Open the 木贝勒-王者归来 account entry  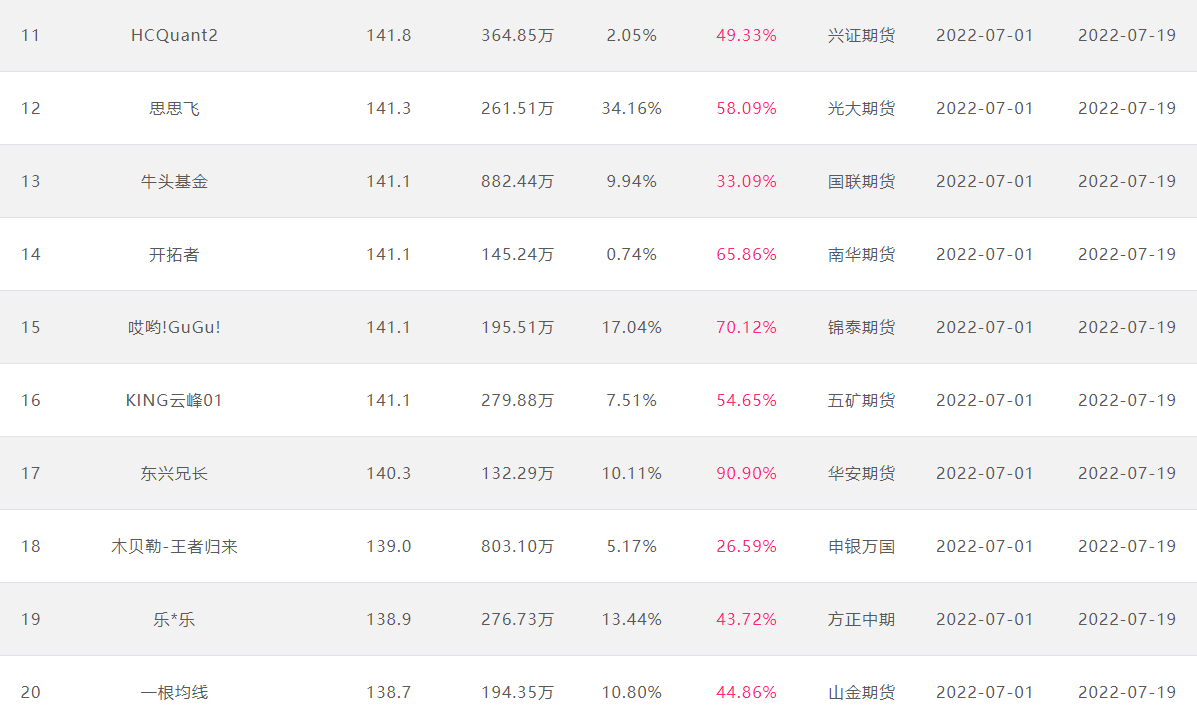click(x=174, y=546)
